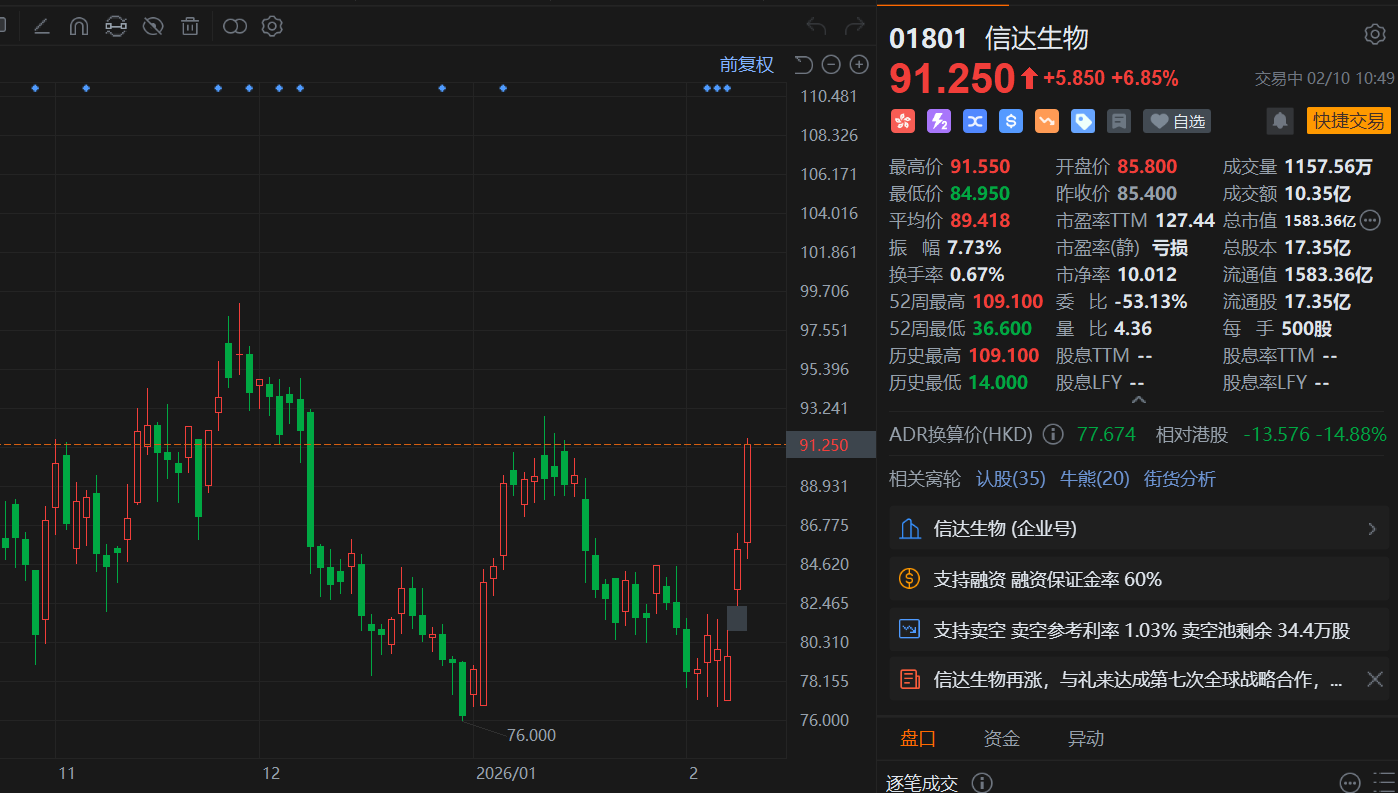Click the measure tool in chart toolbar
This screenshot has height=793, width=1398.
point(115,26)
